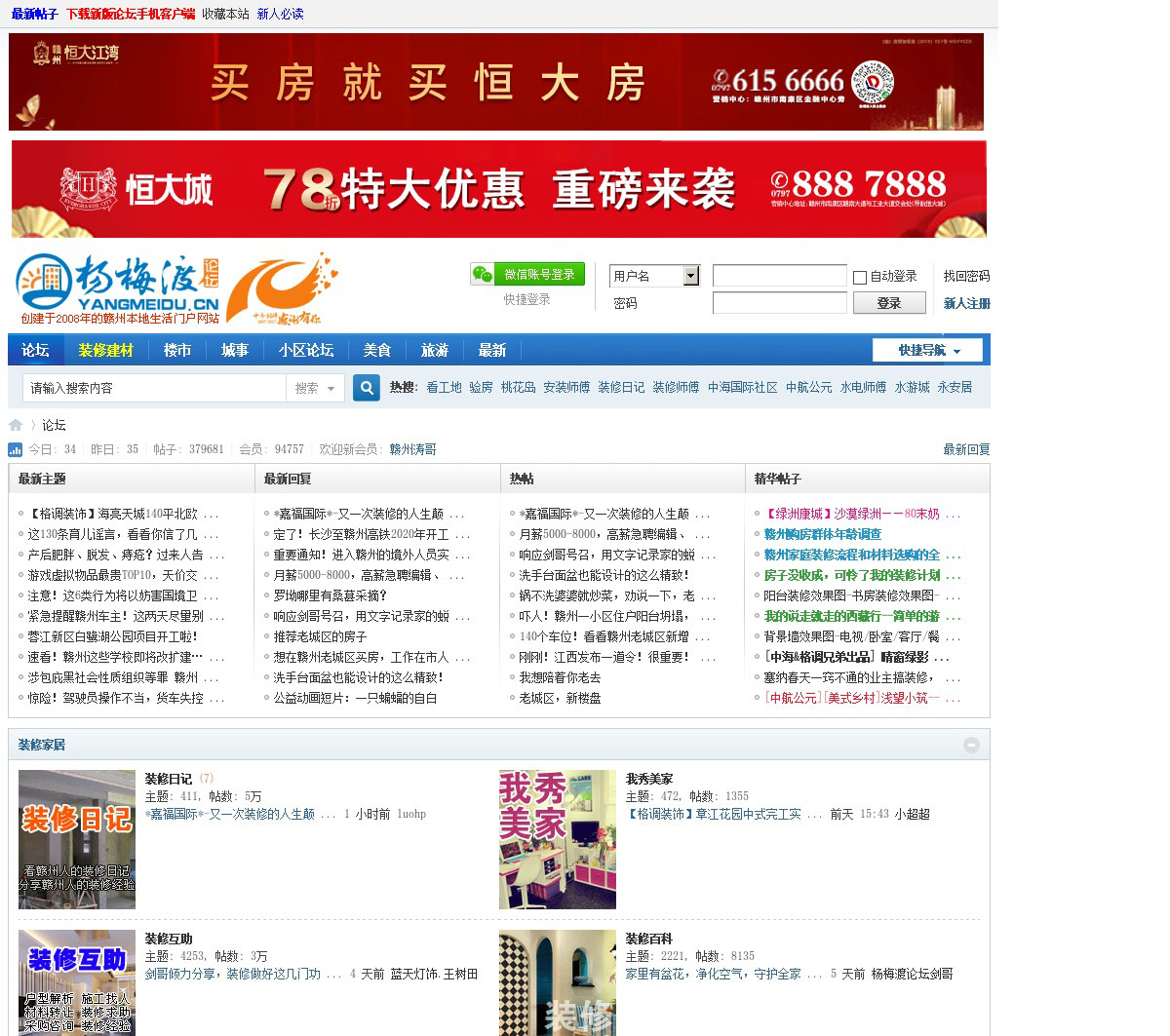The height and width of the screenshot is (1036, 1170).
Task: Click the 收藏本站 link
Action: (x=226, y=14)
